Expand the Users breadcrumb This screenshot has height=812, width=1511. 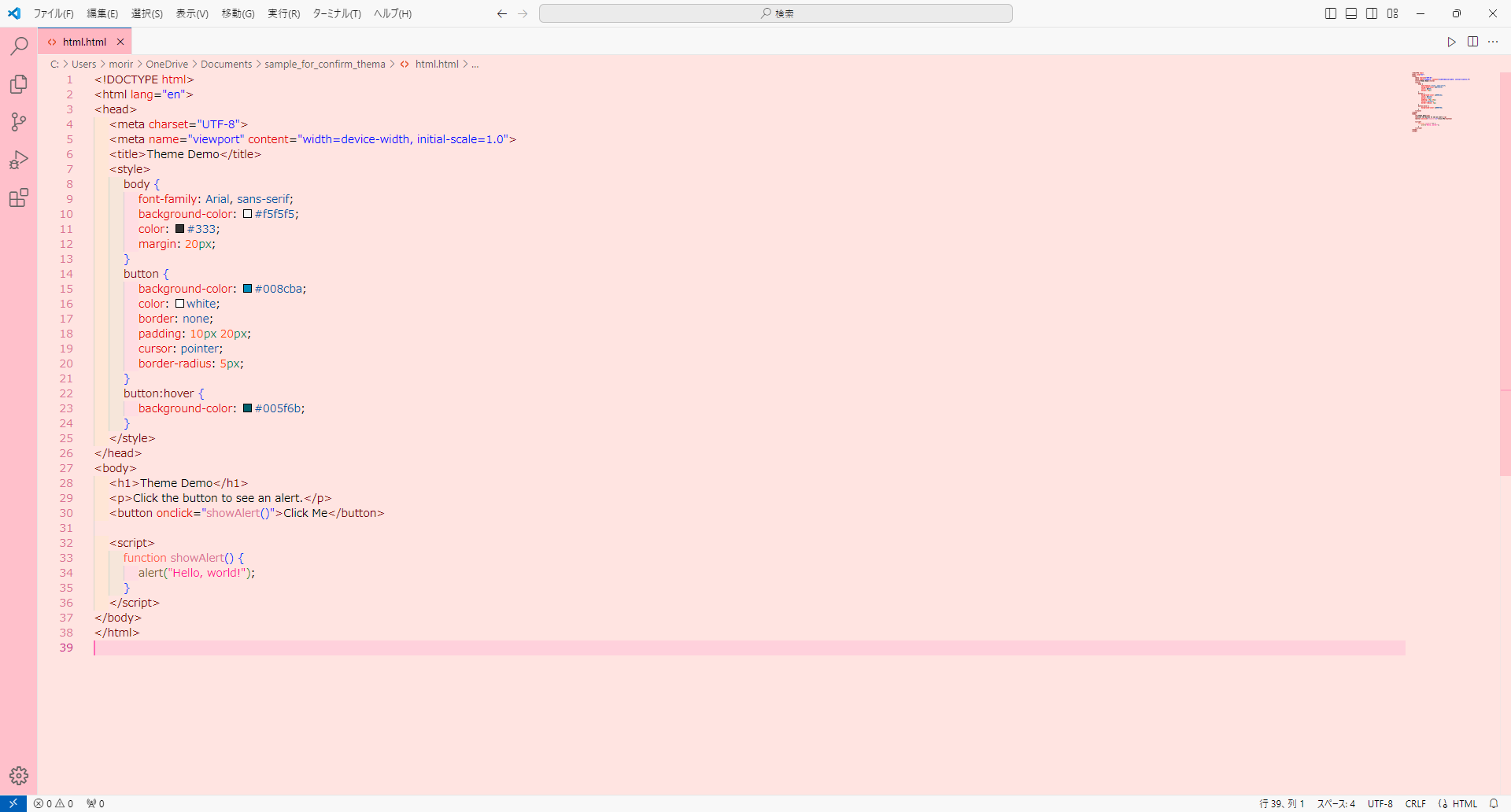click(x=84, y=65)
